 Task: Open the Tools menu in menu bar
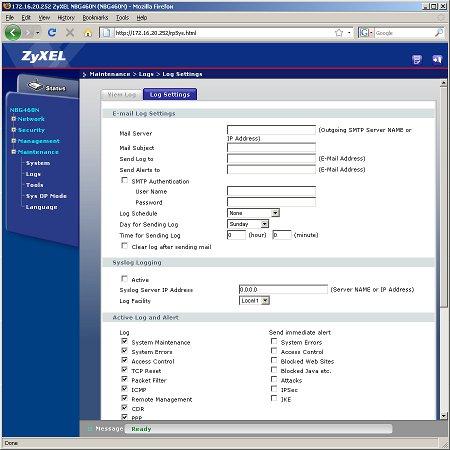pyautogui.click(x=122, y=18)
